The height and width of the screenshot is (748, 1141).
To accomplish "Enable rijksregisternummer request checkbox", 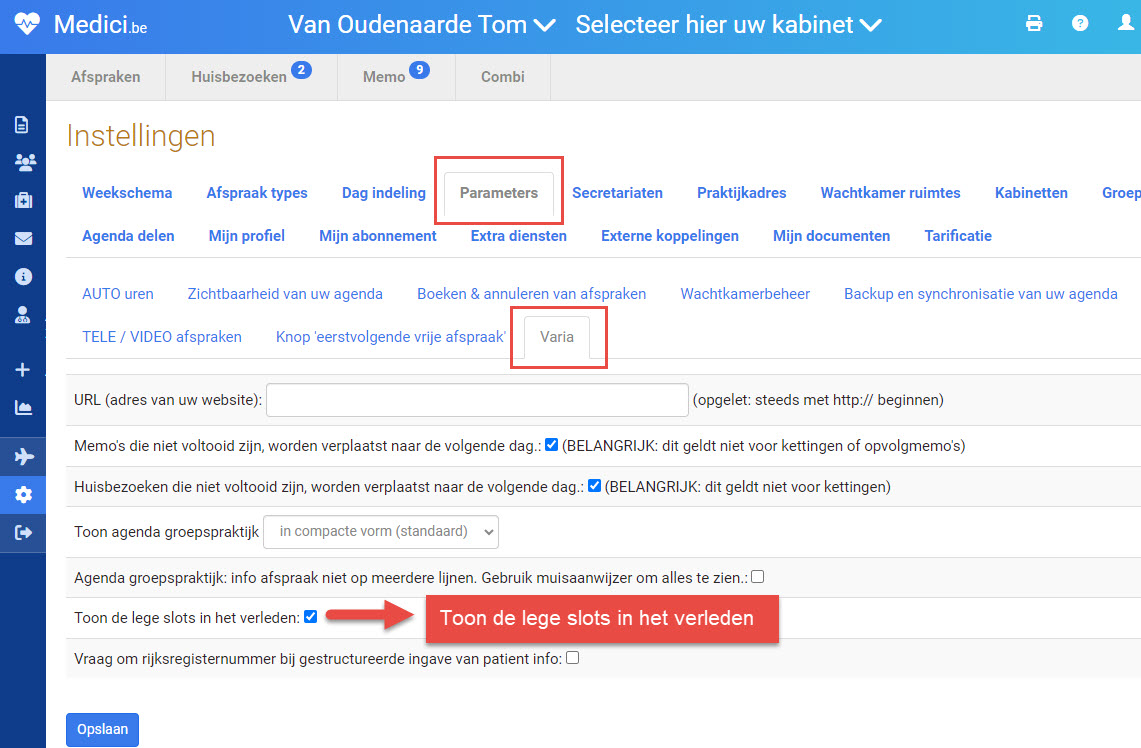I will coord(573,658).
